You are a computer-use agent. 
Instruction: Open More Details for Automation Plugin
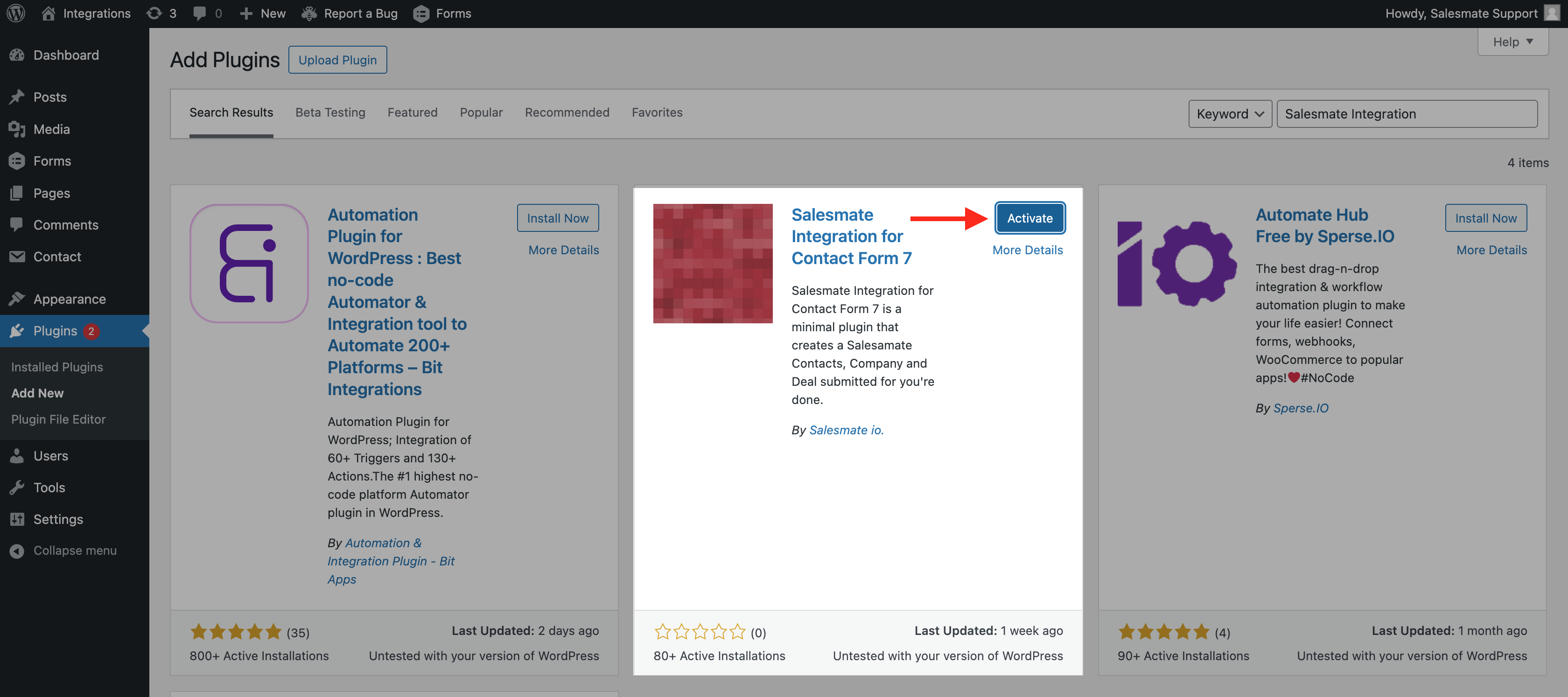point(564,250)
